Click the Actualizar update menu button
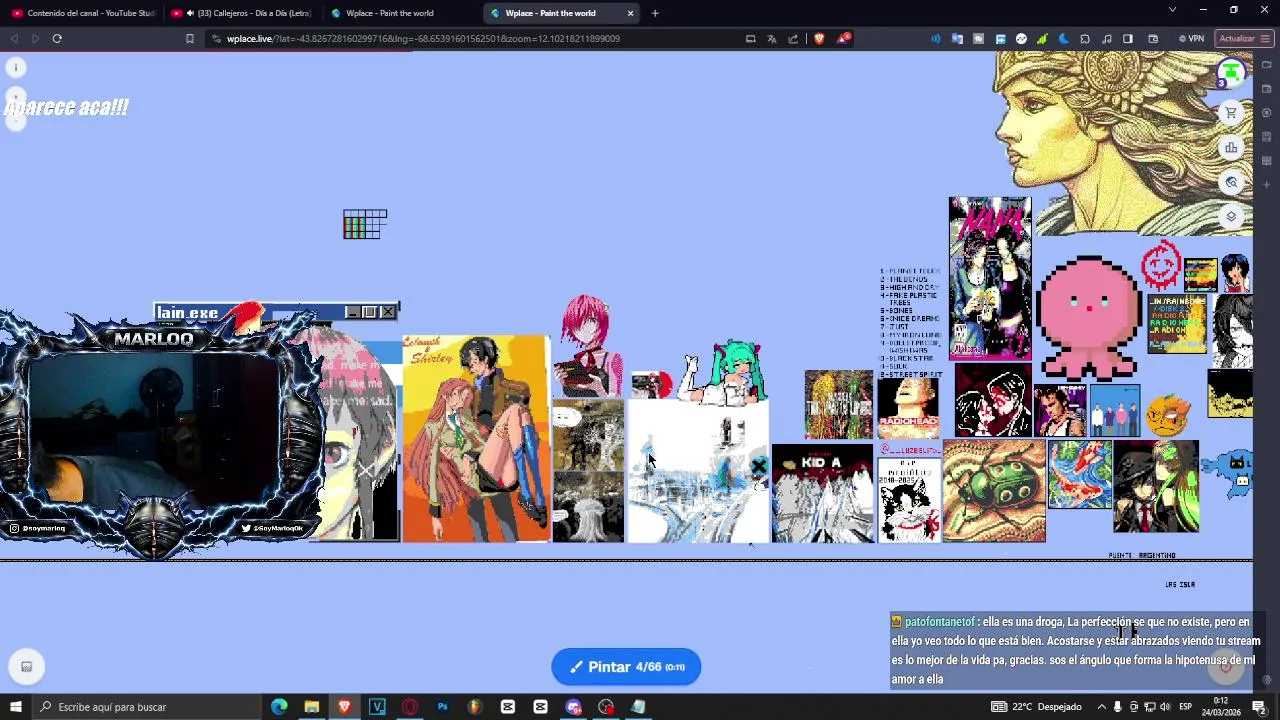 click(x=1244, y=39)
